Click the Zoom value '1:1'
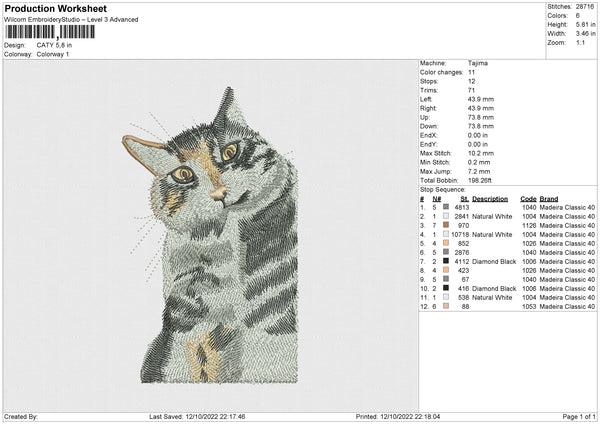The height and width of the screenshot is (424, 600). pyautogui.click(x=580, y=43)
